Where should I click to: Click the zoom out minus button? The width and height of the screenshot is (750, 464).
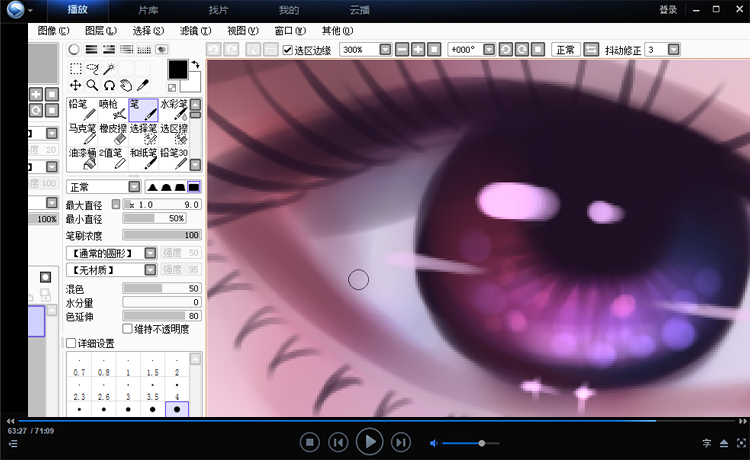pos(402,50)
